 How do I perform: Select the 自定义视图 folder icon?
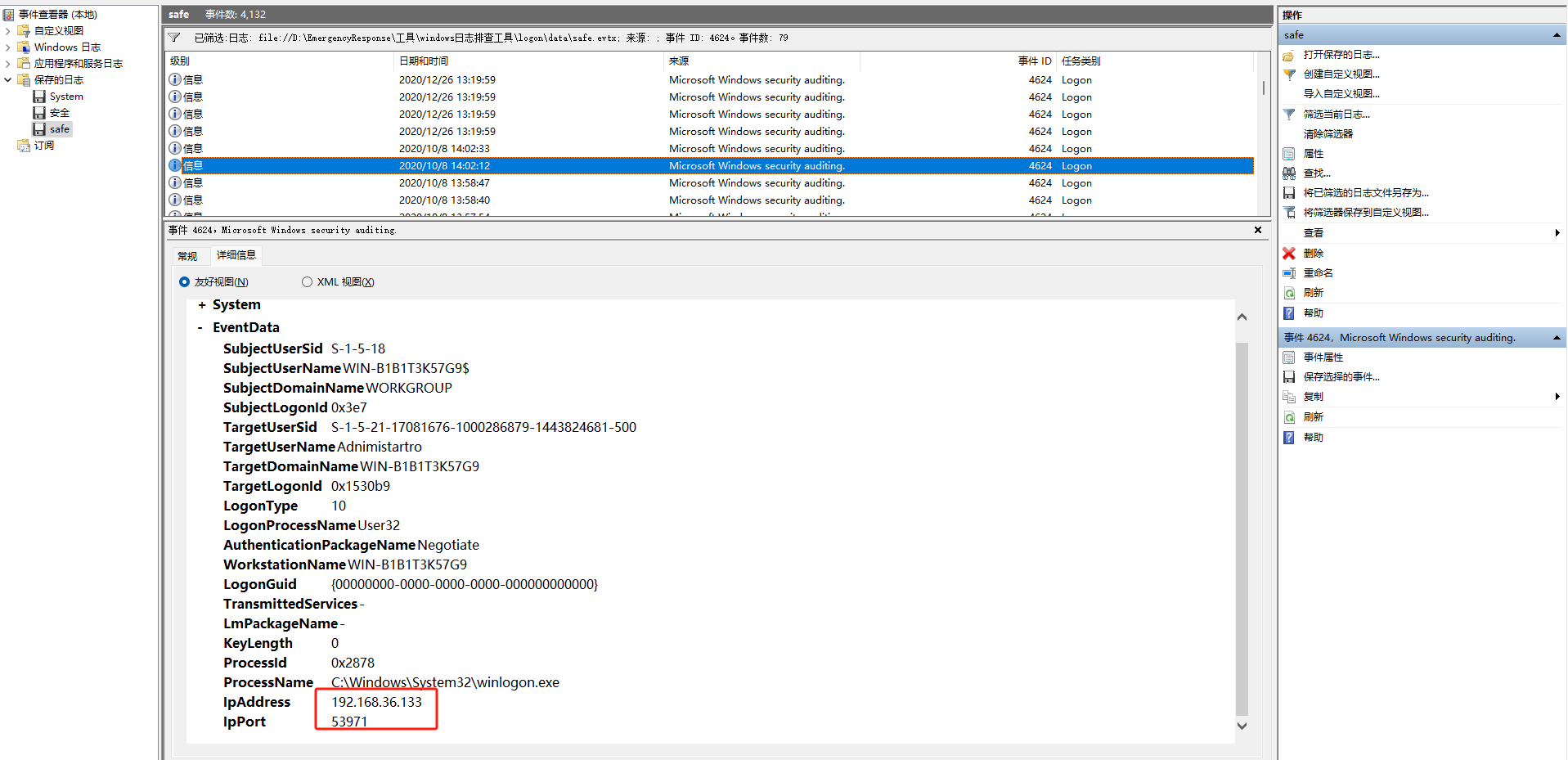point(24,31)
